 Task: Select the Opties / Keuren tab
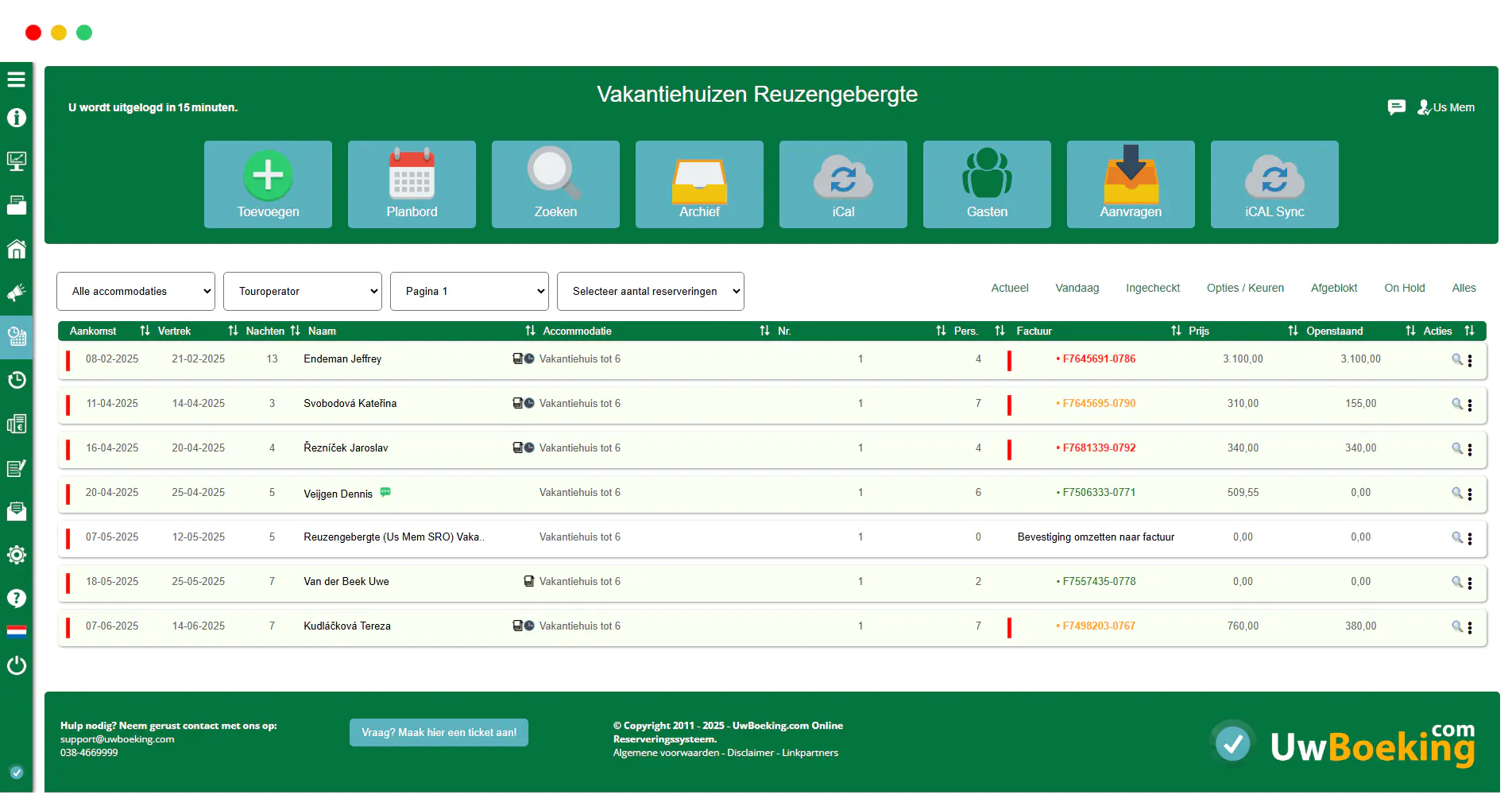pyautogui.click(x=1244, y=288)
